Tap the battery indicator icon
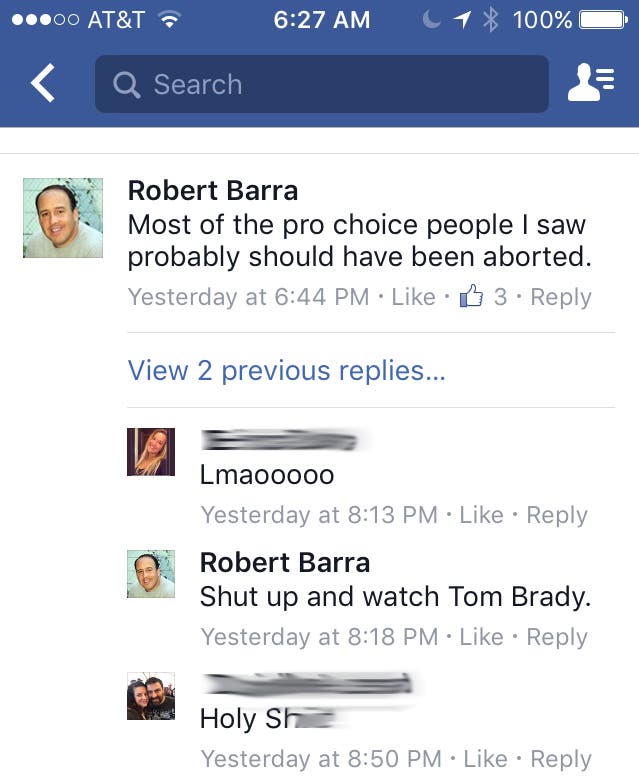The height and width of the screenshot is (783, 639). pyautogui.click(x=603, y=20)
